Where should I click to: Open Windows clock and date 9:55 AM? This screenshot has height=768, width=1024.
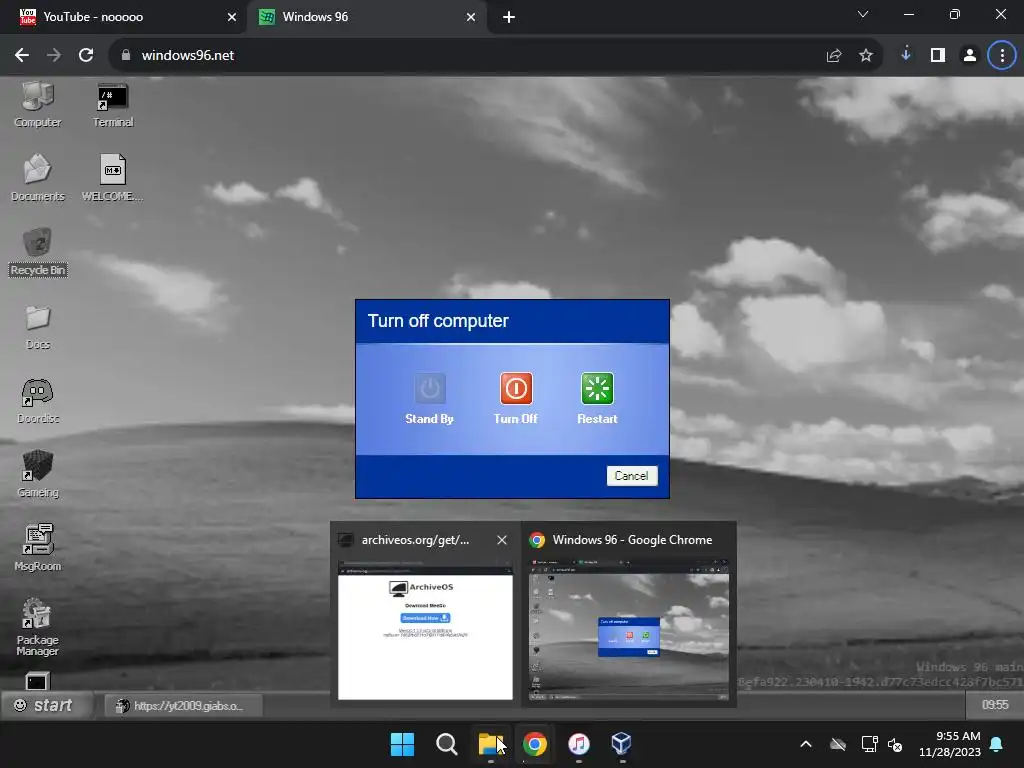coord(950,744)
